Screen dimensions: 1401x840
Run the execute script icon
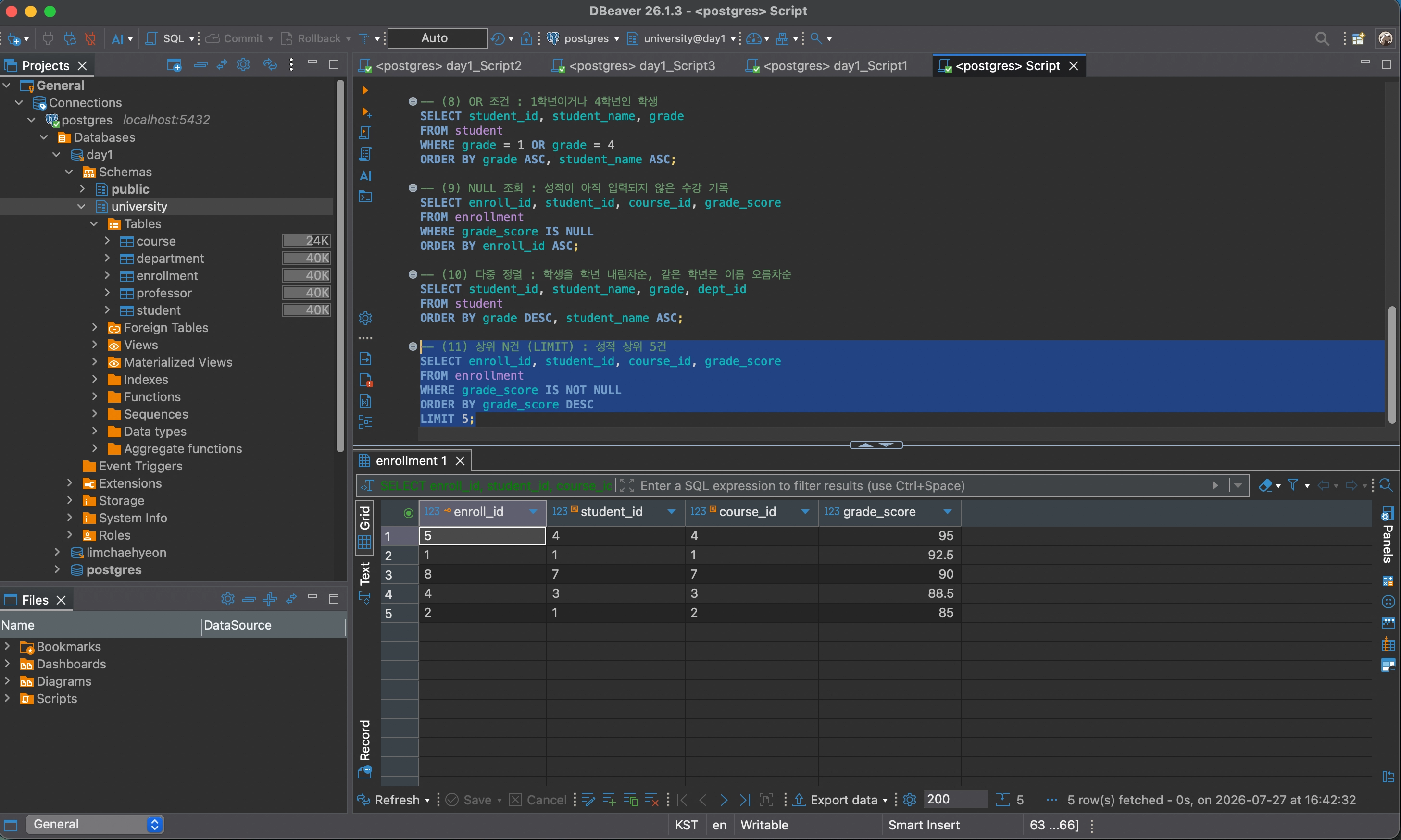(365, 133)
